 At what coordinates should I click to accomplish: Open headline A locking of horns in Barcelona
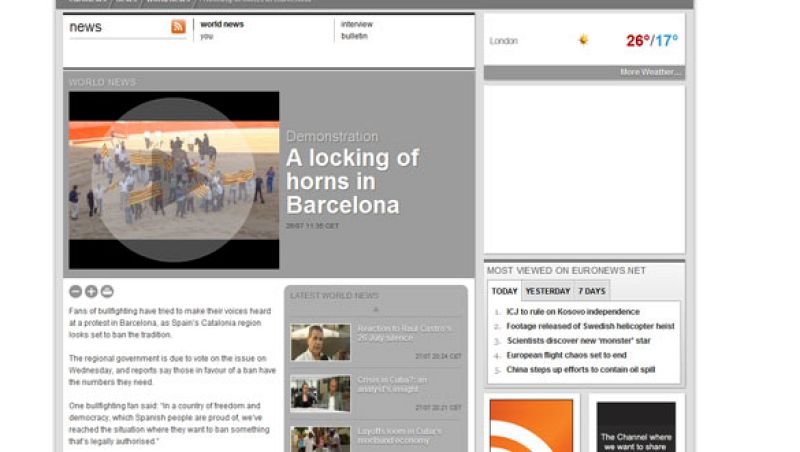(x=353, y=182)
